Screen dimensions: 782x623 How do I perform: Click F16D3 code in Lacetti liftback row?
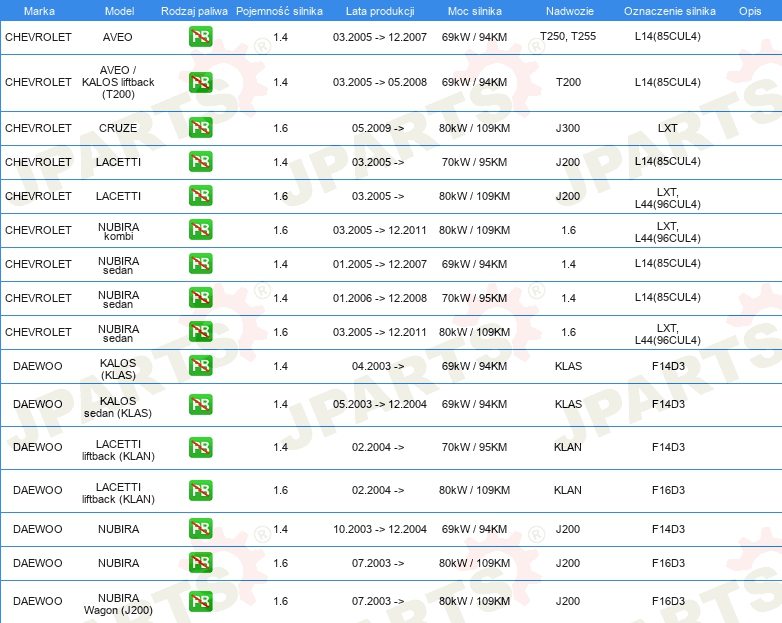pos(668,490)
